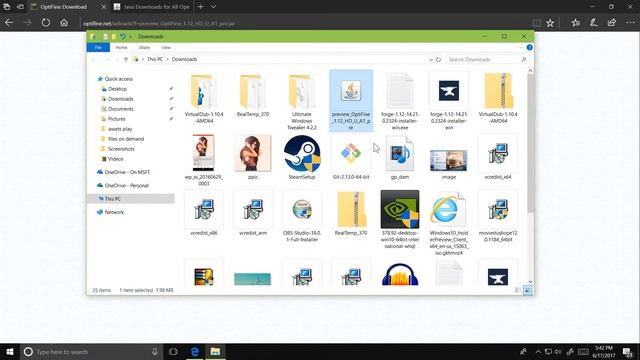
Task: Click the Quick access heading
Action: pos(118,79)
